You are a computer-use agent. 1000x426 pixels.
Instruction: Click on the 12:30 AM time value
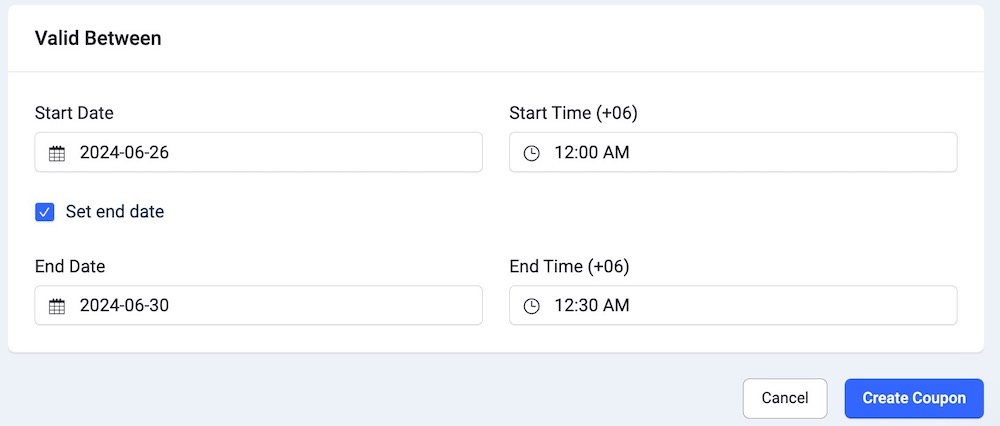[x=592, y=306]
